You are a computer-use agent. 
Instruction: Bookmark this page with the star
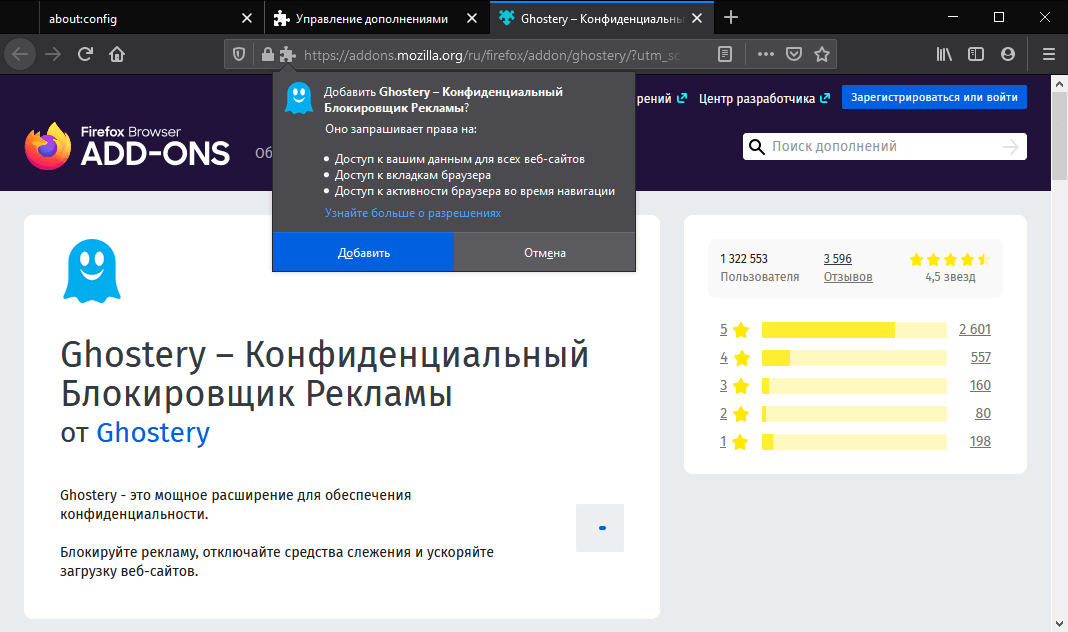tap(822, 54)
